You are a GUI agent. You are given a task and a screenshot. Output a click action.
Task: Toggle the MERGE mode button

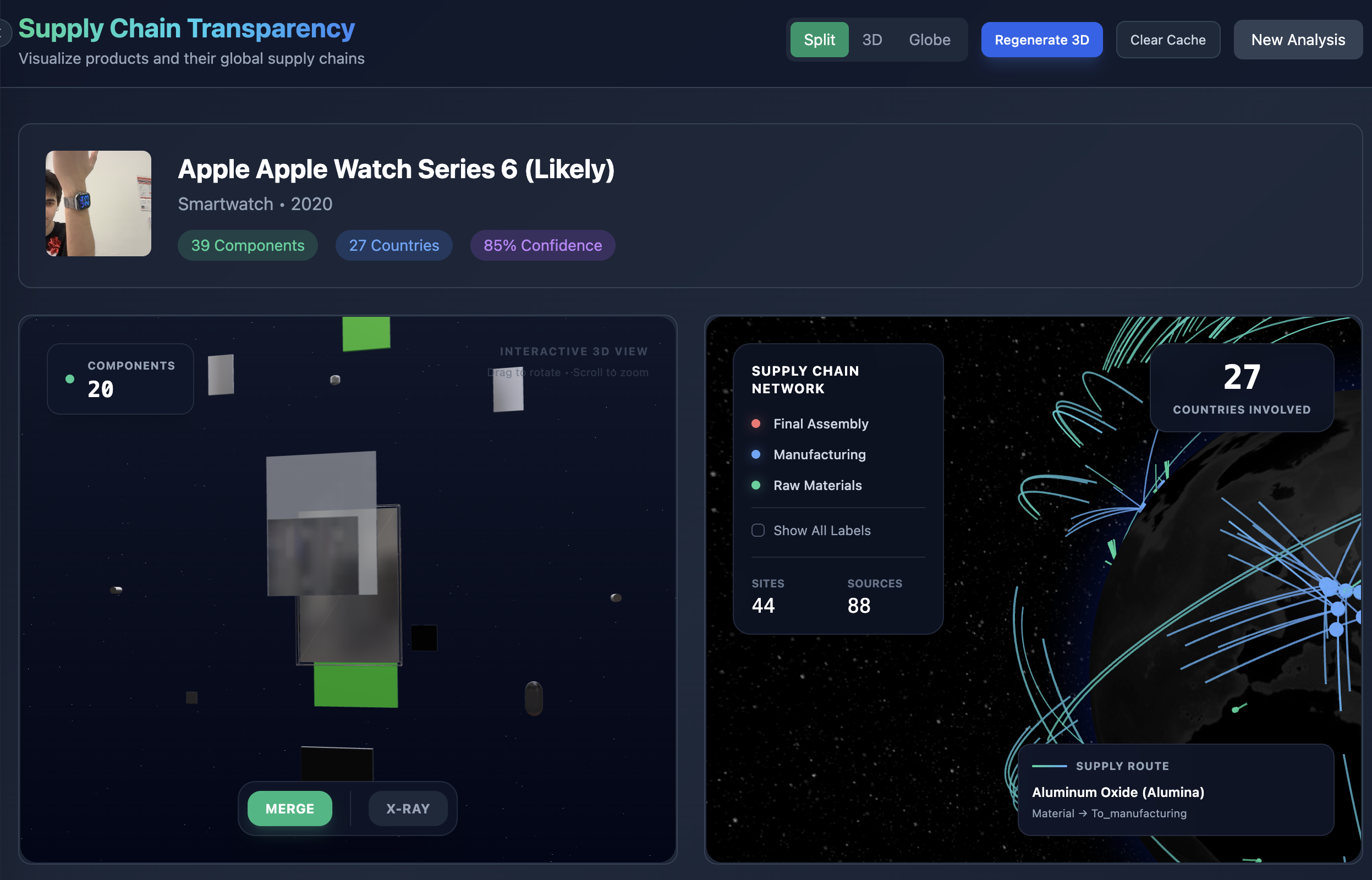click(290, 809)
